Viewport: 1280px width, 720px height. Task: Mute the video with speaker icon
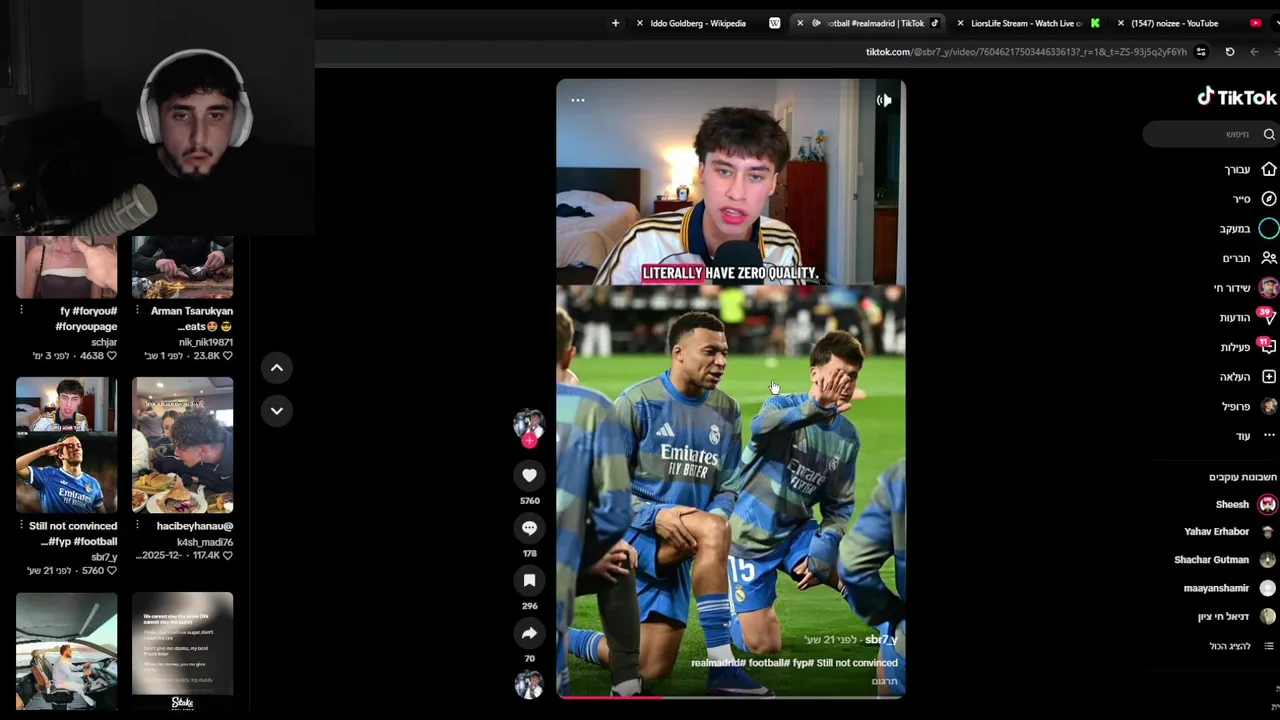884,100
